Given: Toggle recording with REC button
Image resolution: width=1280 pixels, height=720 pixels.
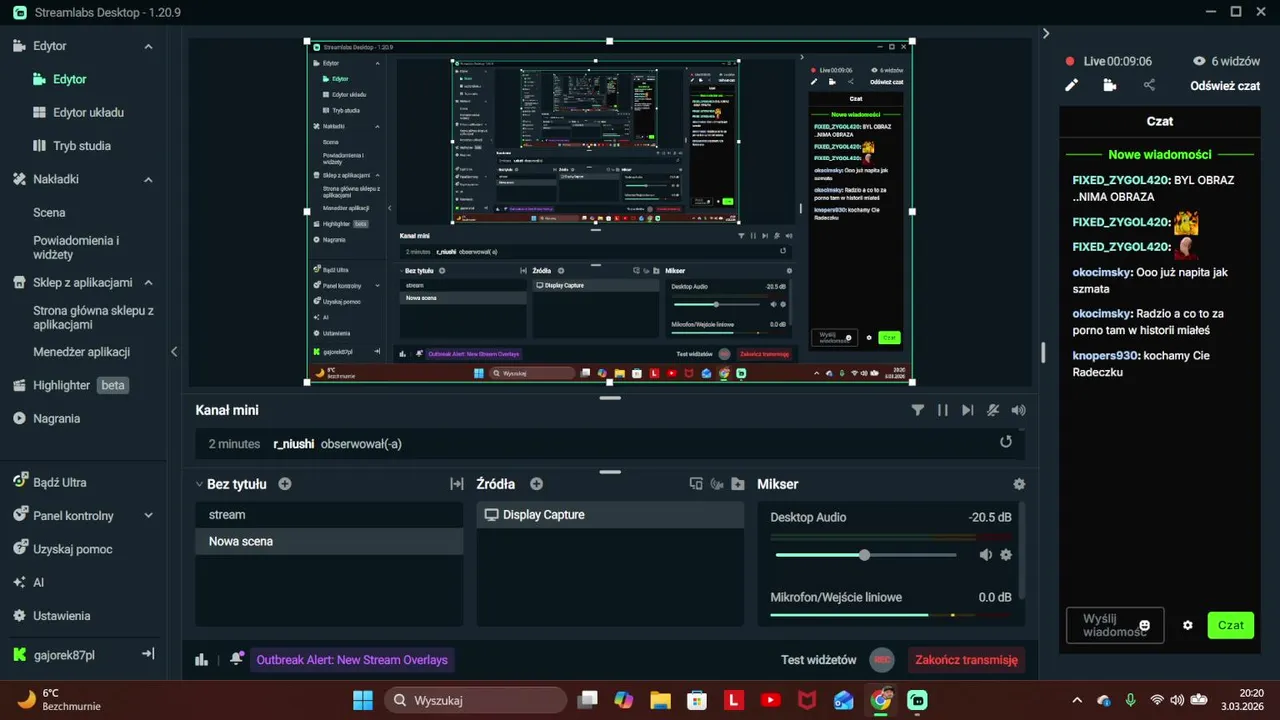Looking at the screenshot, I should (882, 660).
